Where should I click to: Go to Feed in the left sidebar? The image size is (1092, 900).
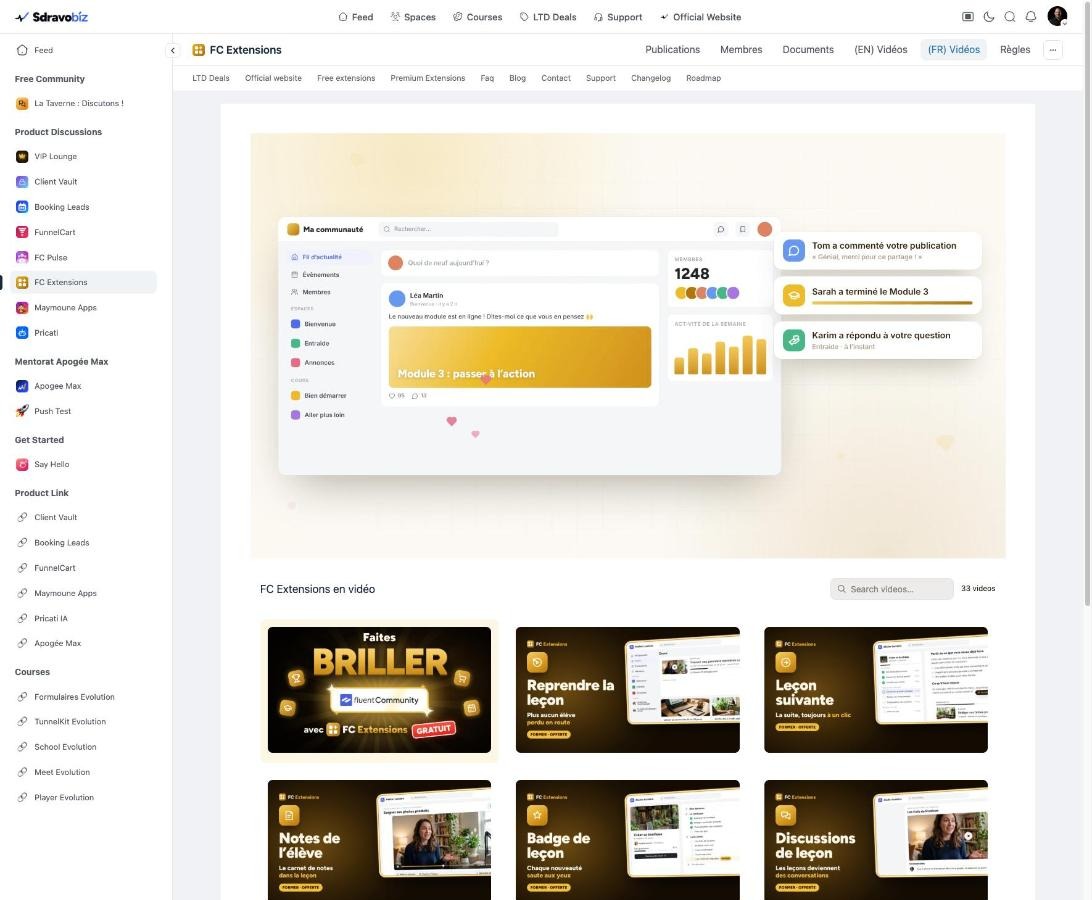[x=43, y=50]
